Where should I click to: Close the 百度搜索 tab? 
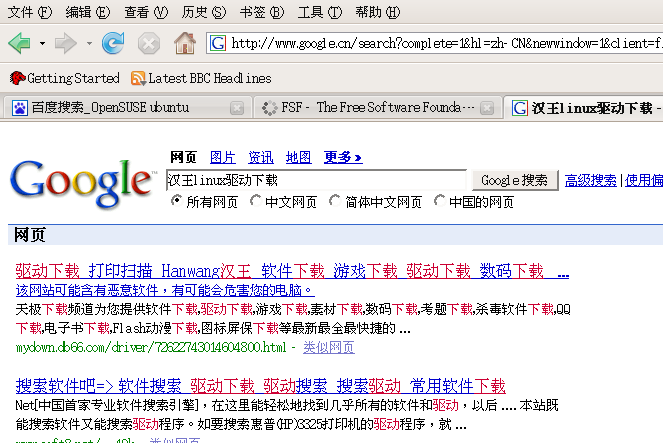[237, 108]
